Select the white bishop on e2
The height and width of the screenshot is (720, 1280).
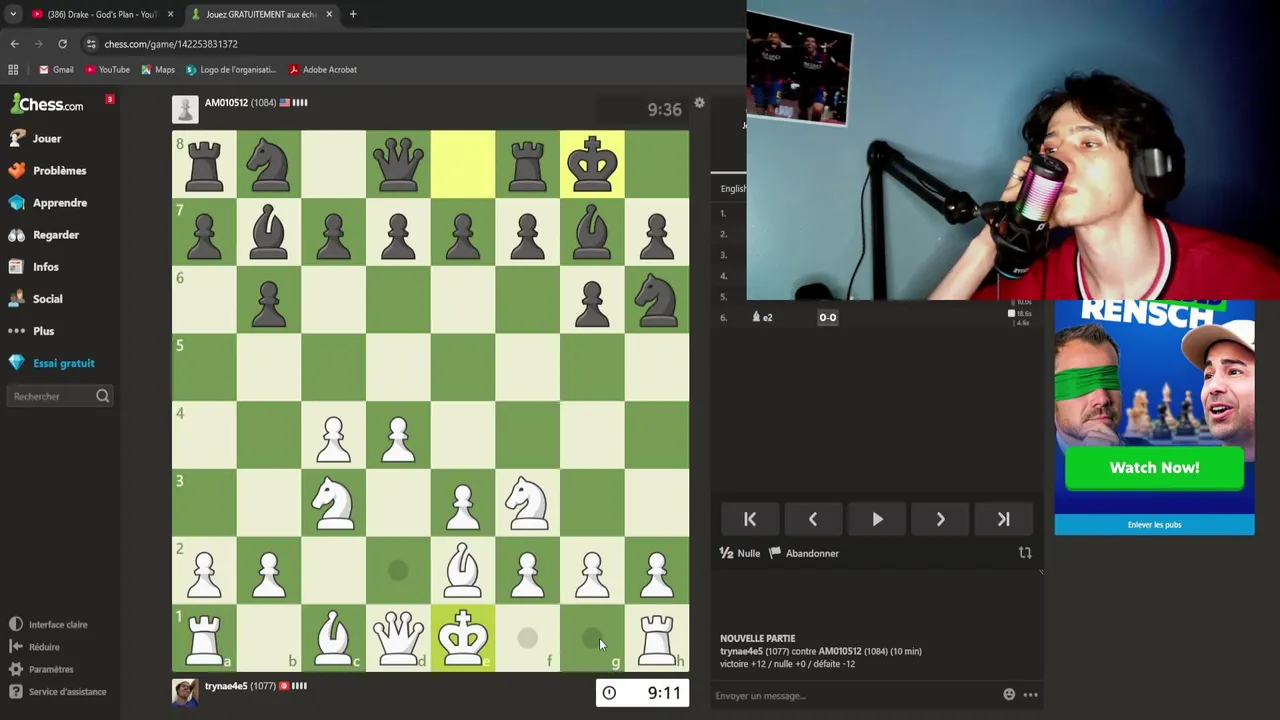pyautogui.click(x=463, y=570)
